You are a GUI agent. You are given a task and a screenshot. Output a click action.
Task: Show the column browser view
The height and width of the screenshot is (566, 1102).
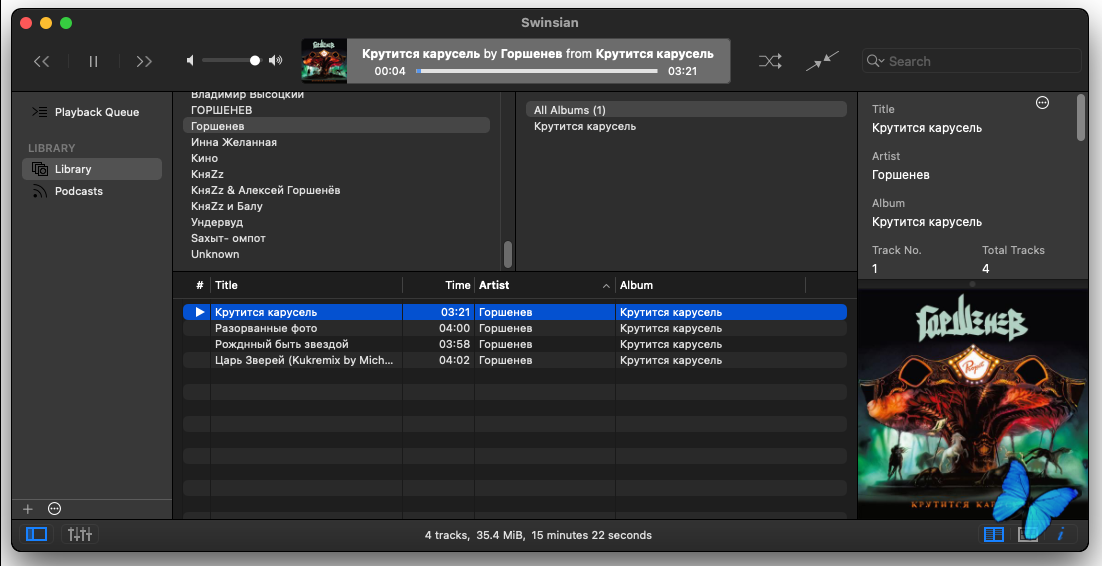(x=993, y=535)
